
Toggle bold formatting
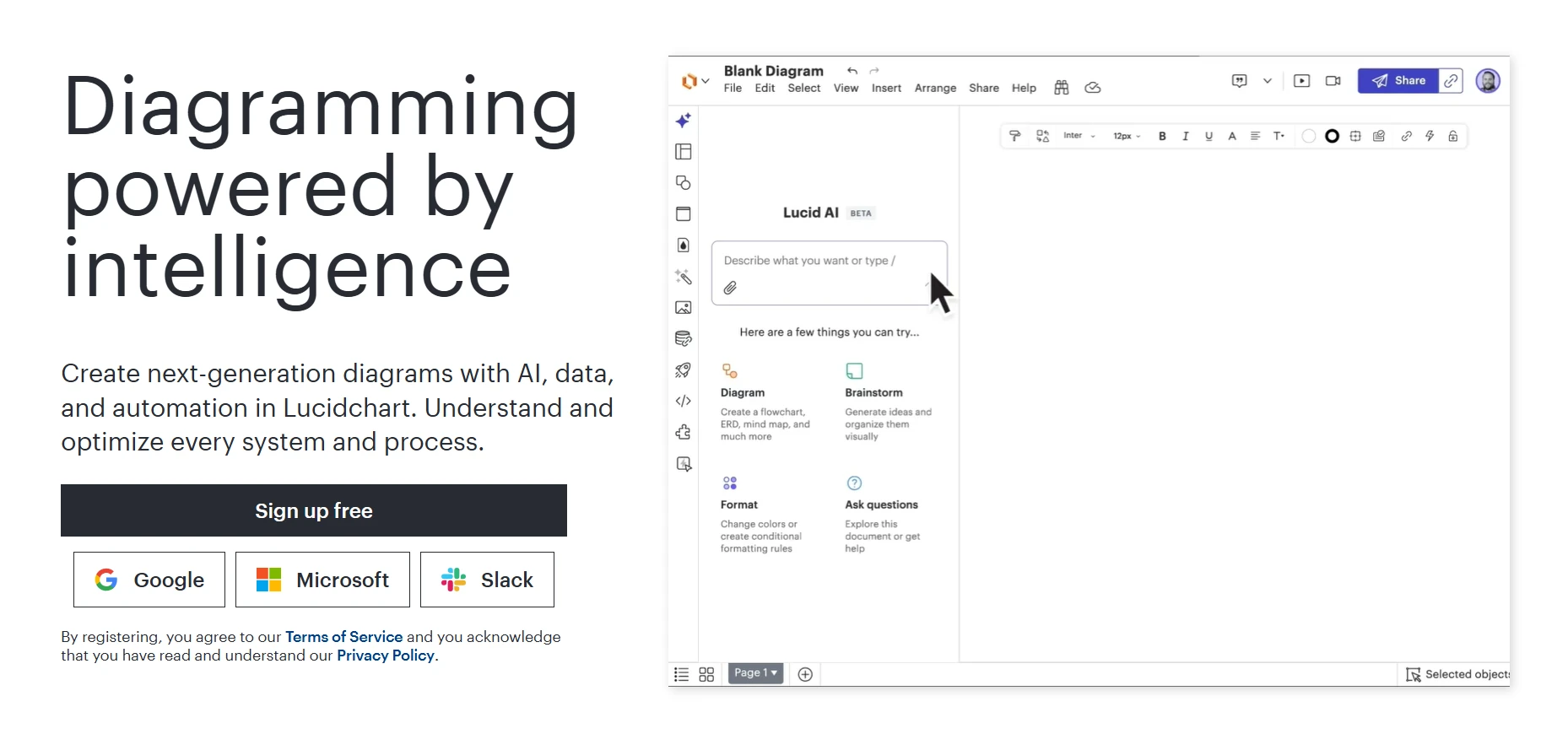pos(1162,136)
